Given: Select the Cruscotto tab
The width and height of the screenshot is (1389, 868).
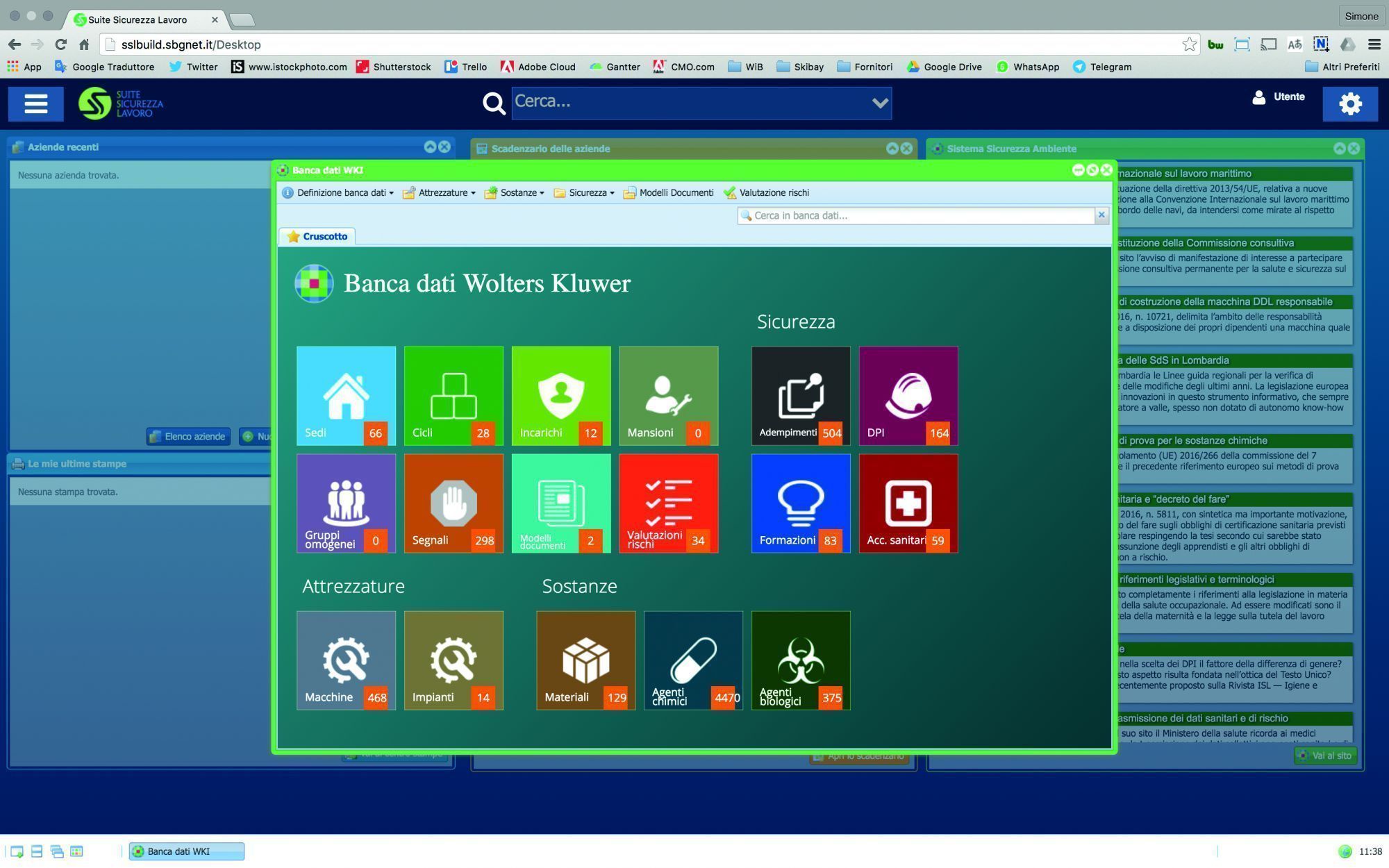Looking at the screenshot, I should 317,236.
